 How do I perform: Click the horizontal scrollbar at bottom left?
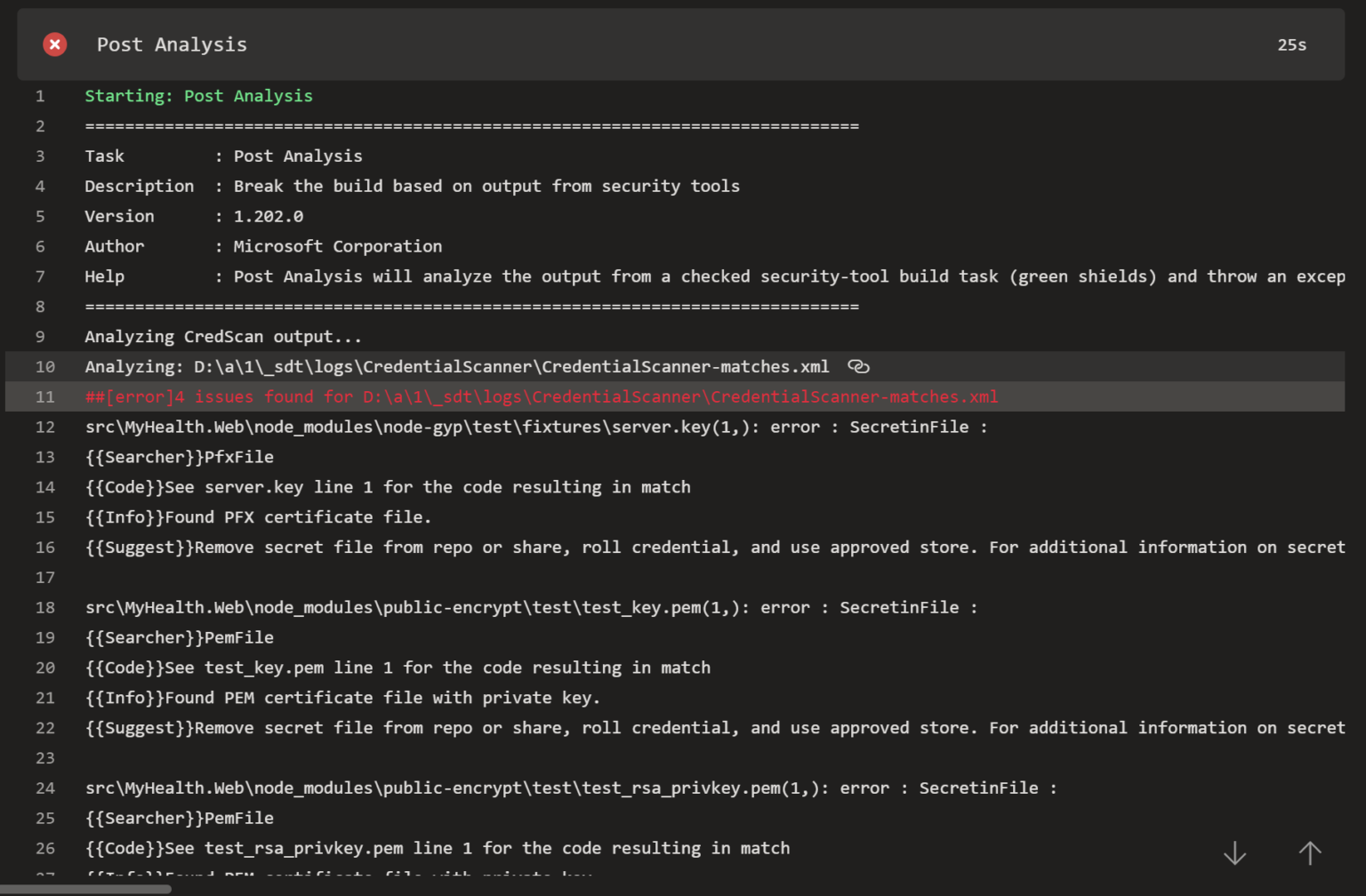(x=84, y=887)
